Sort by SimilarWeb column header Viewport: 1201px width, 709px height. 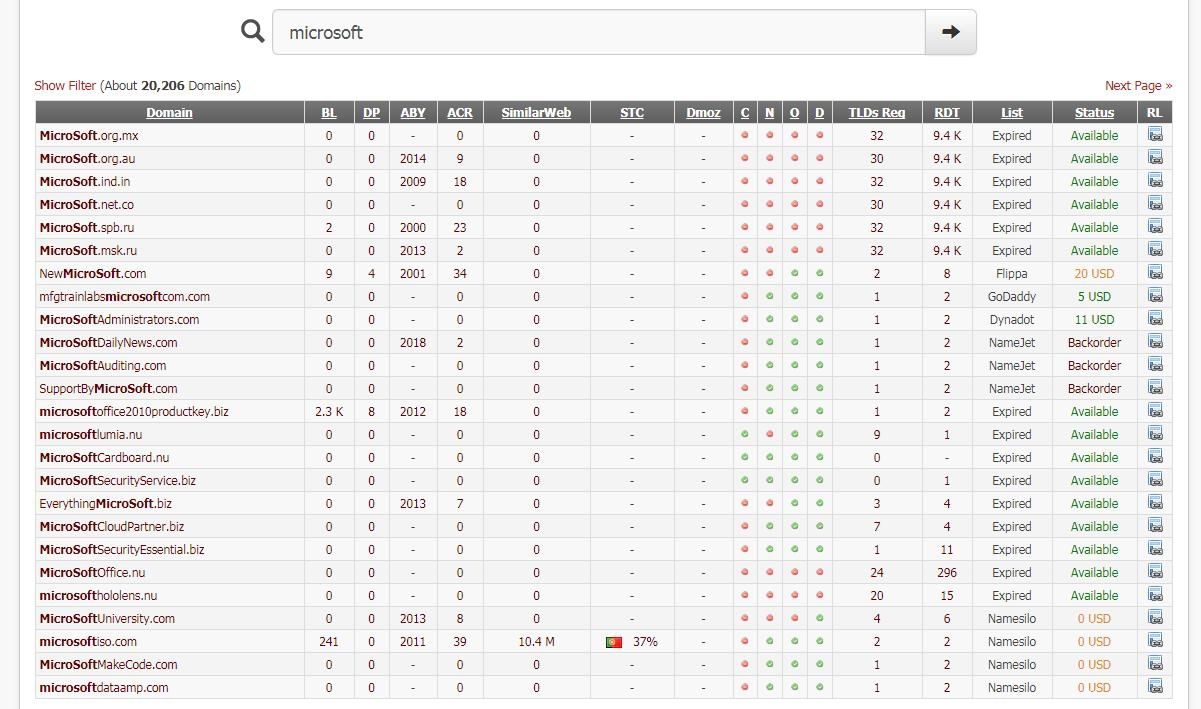click(x=536, y=113)
